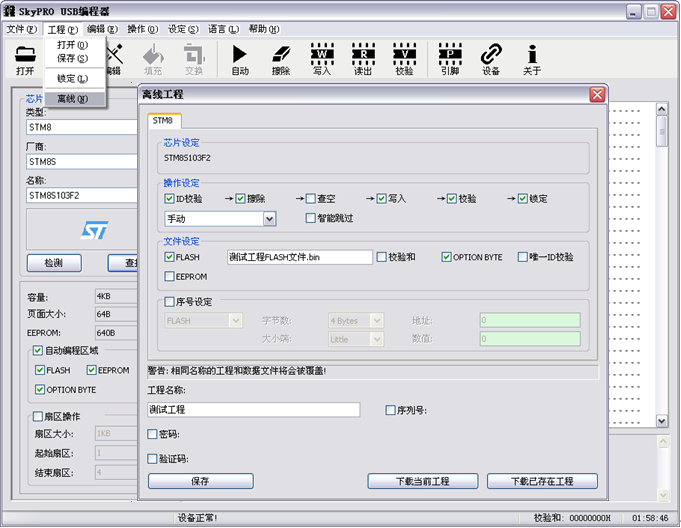Choose 离线 in the 工程 menu
The width and height of the screenshot is (681, 528).
74,99
